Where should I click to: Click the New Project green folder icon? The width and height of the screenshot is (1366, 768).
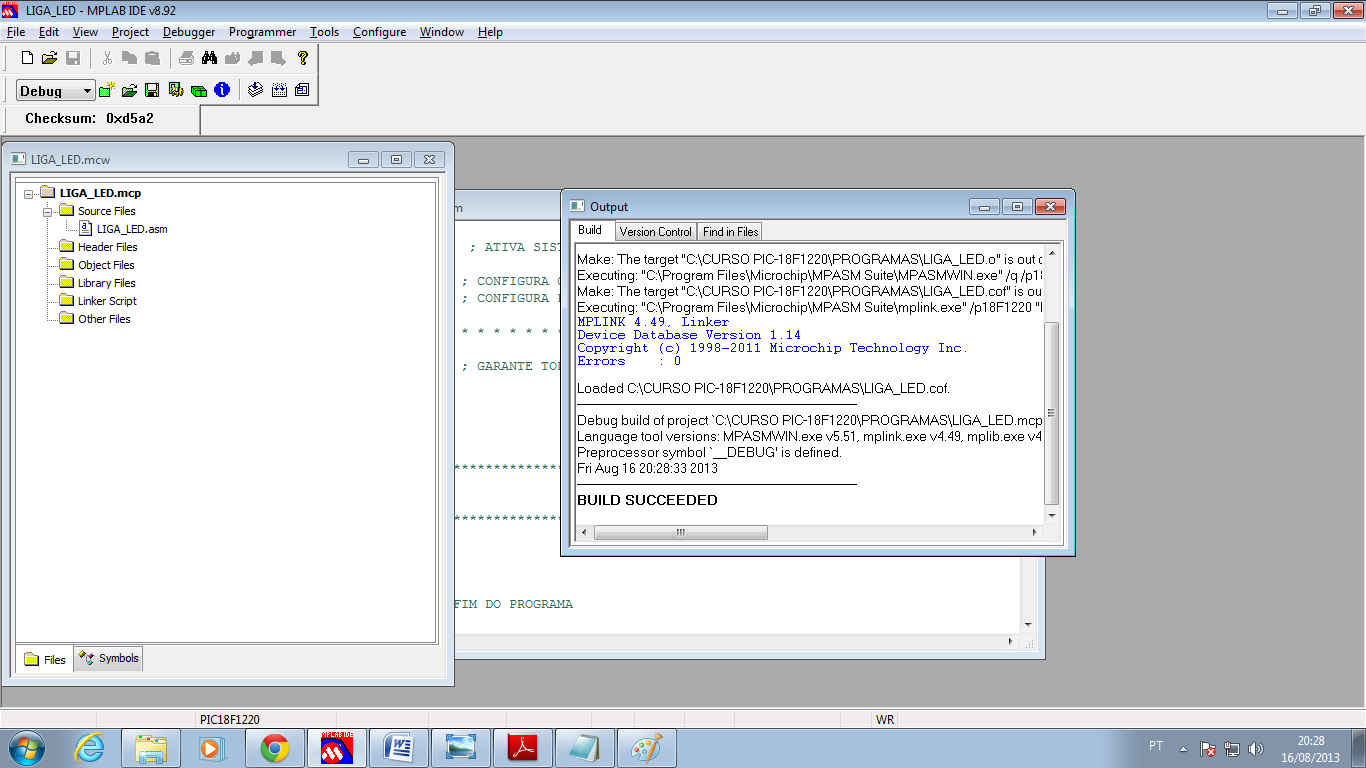click(107, 90)
